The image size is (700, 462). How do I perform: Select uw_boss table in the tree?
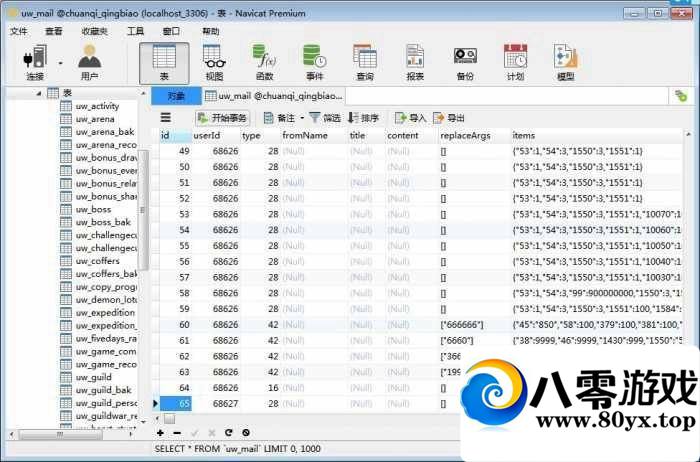pos(93,209)
